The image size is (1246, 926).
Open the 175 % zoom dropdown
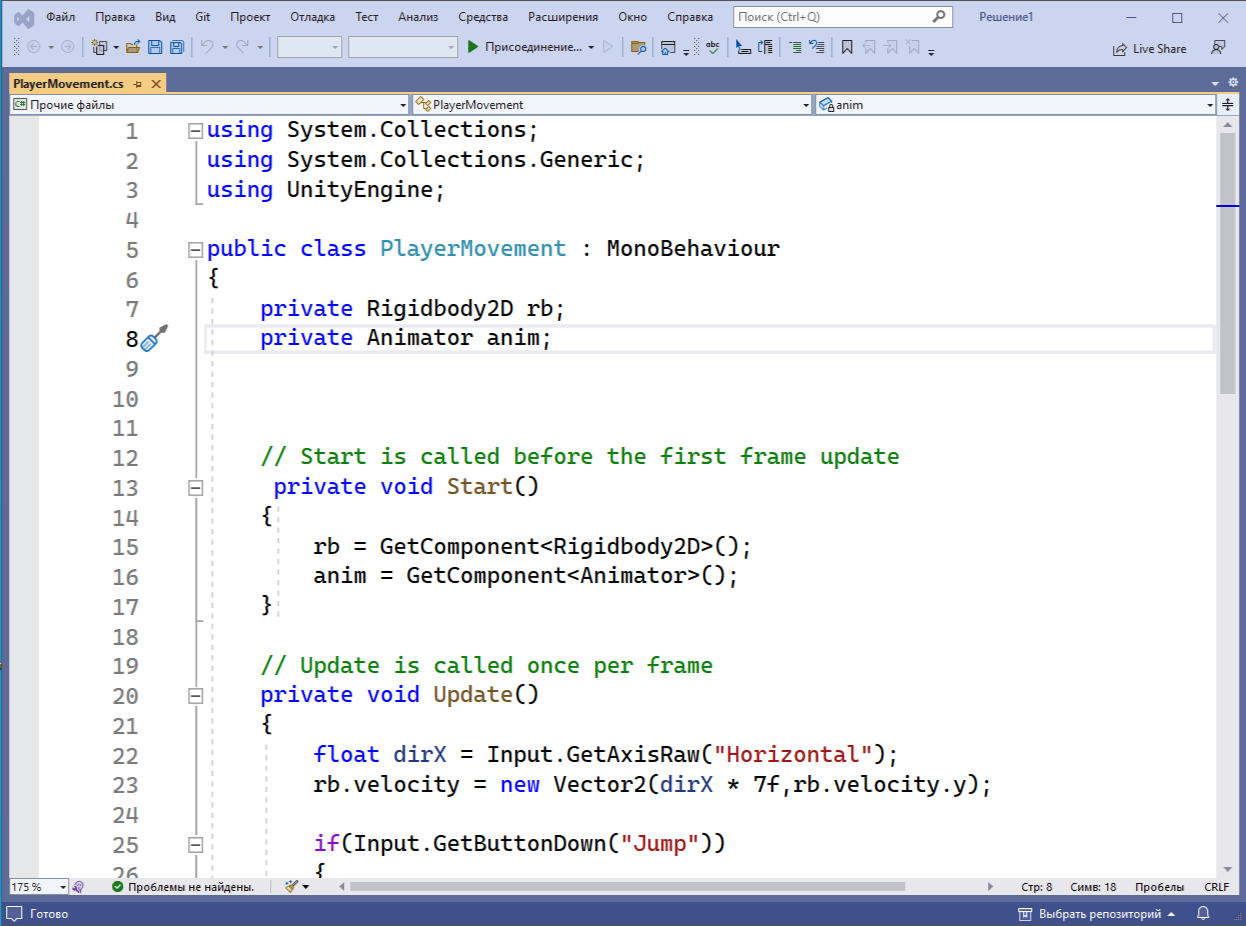pos(63,887)
